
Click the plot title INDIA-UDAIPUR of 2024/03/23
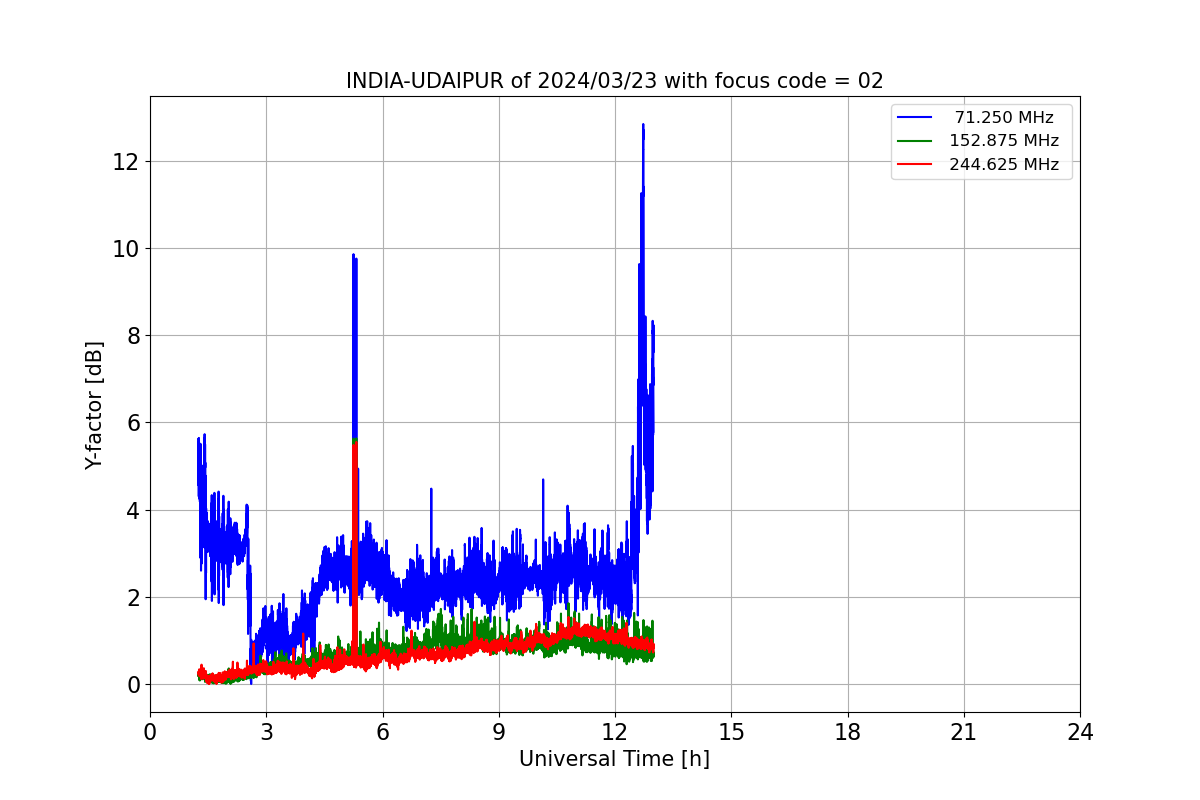pos(614,81)
